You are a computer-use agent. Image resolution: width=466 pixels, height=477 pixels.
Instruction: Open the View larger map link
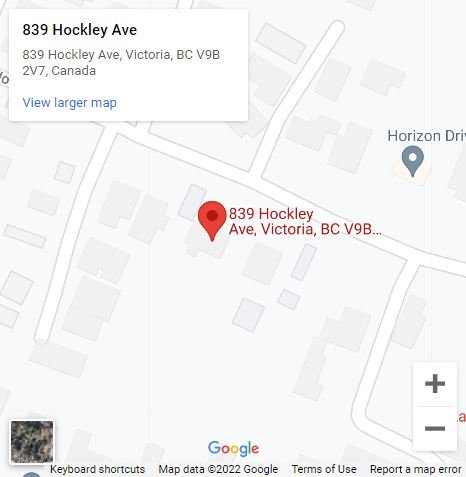click(69, 103)
